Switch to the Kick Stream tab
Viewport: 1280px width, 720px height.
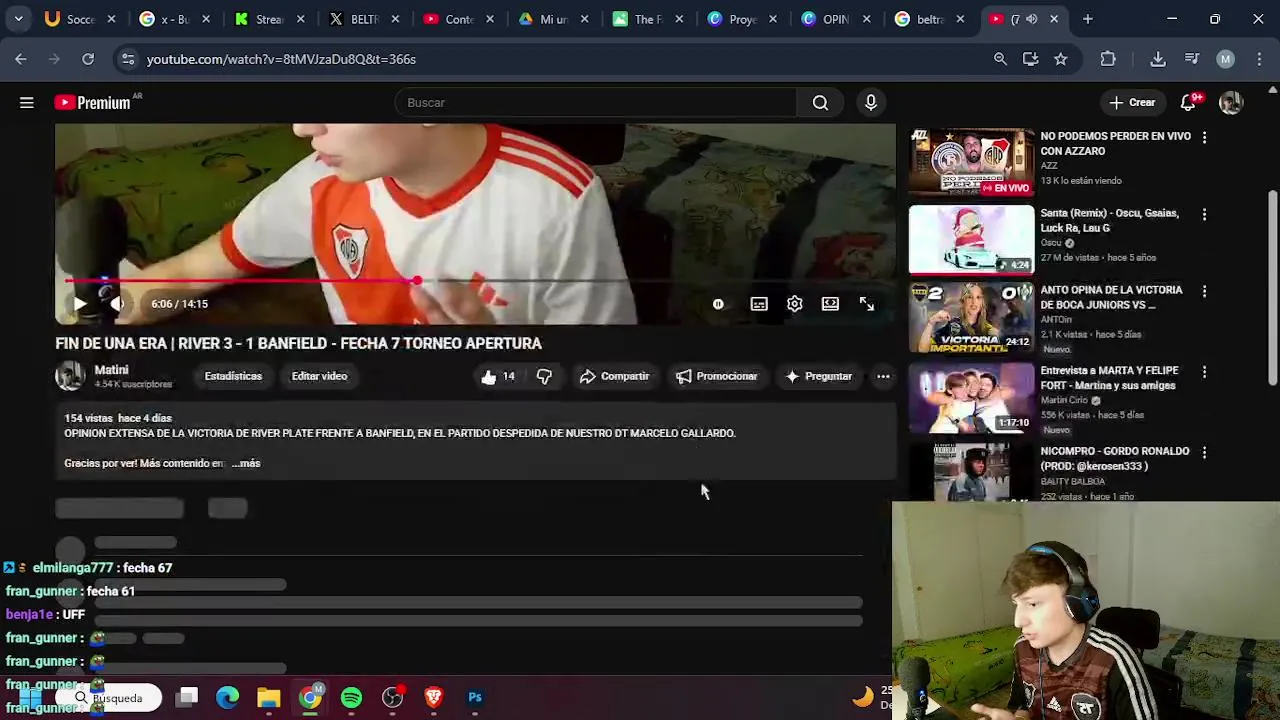tap(270, 19)
